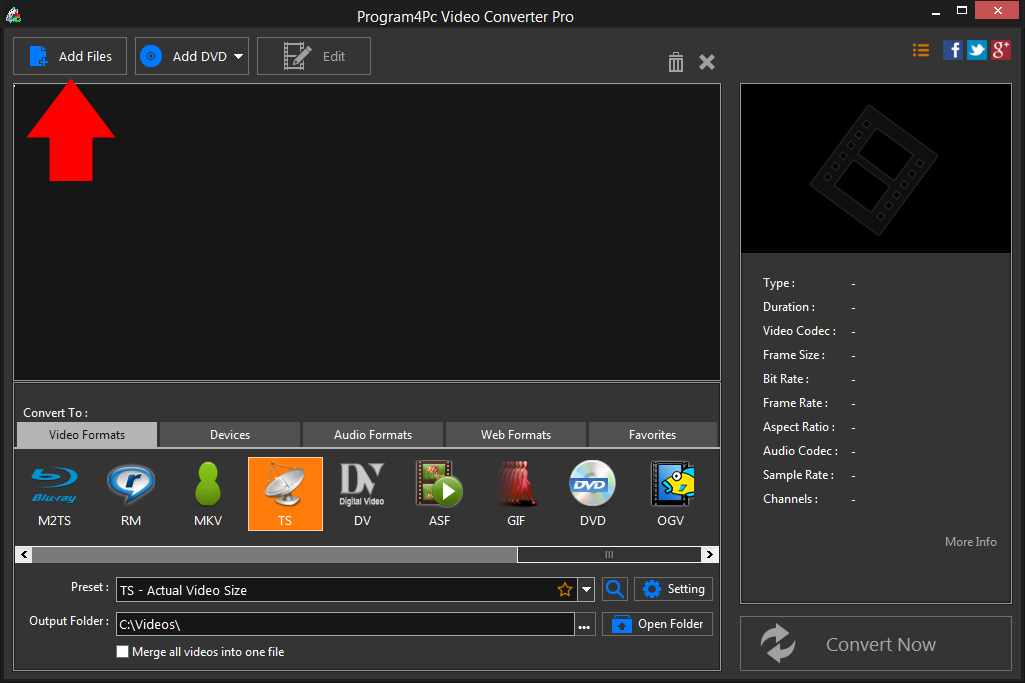The height and width of the screenshot is (683, 1025).
Task: Open the Audio Formats tab
Action: [372, 434]
